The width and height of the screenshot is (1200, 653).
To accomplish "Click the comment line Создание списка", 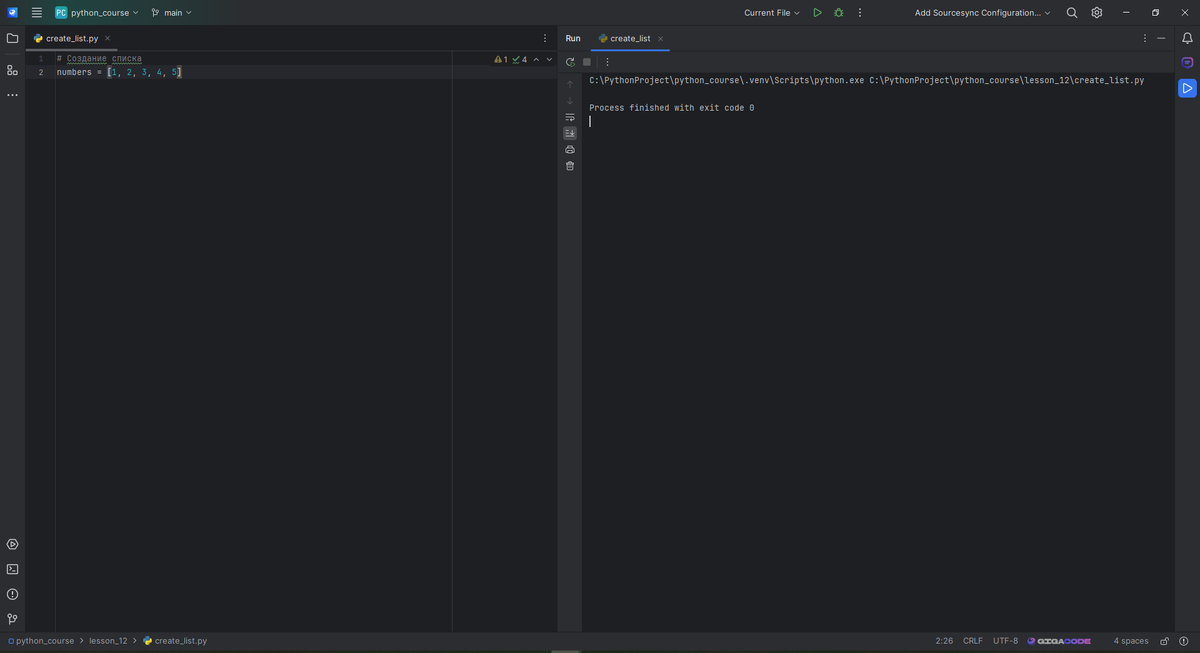I will pos(99,59).
